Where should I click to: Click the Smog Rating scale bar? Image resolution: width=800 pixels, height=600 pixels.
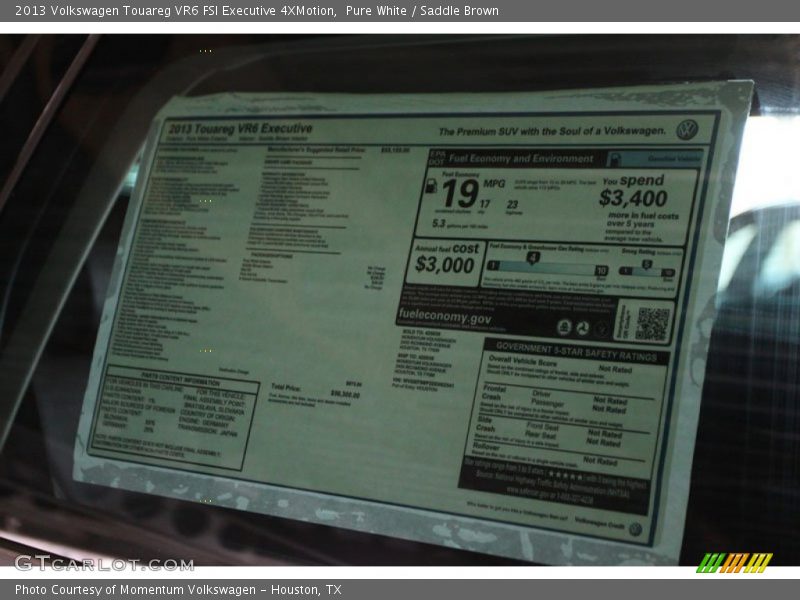[x=648, y=271]
